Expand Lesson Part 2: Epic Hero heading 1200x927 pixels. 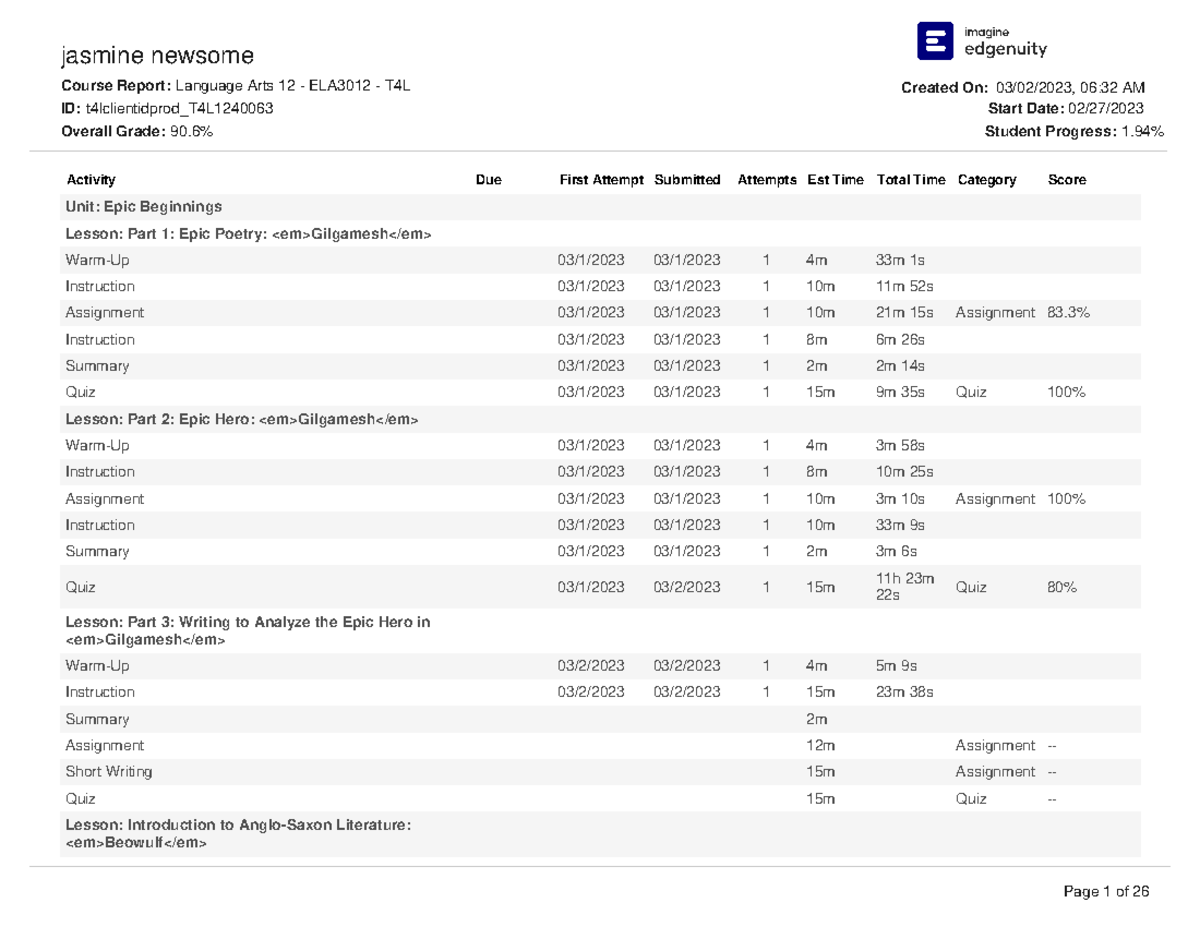point(241,419)
